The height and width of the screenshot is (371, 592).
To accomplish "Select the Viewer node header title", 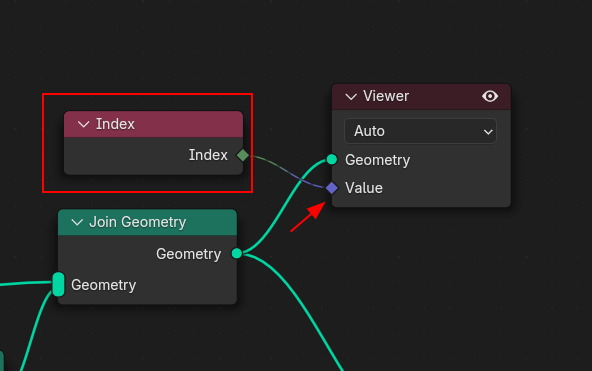I will click(386, 96).
